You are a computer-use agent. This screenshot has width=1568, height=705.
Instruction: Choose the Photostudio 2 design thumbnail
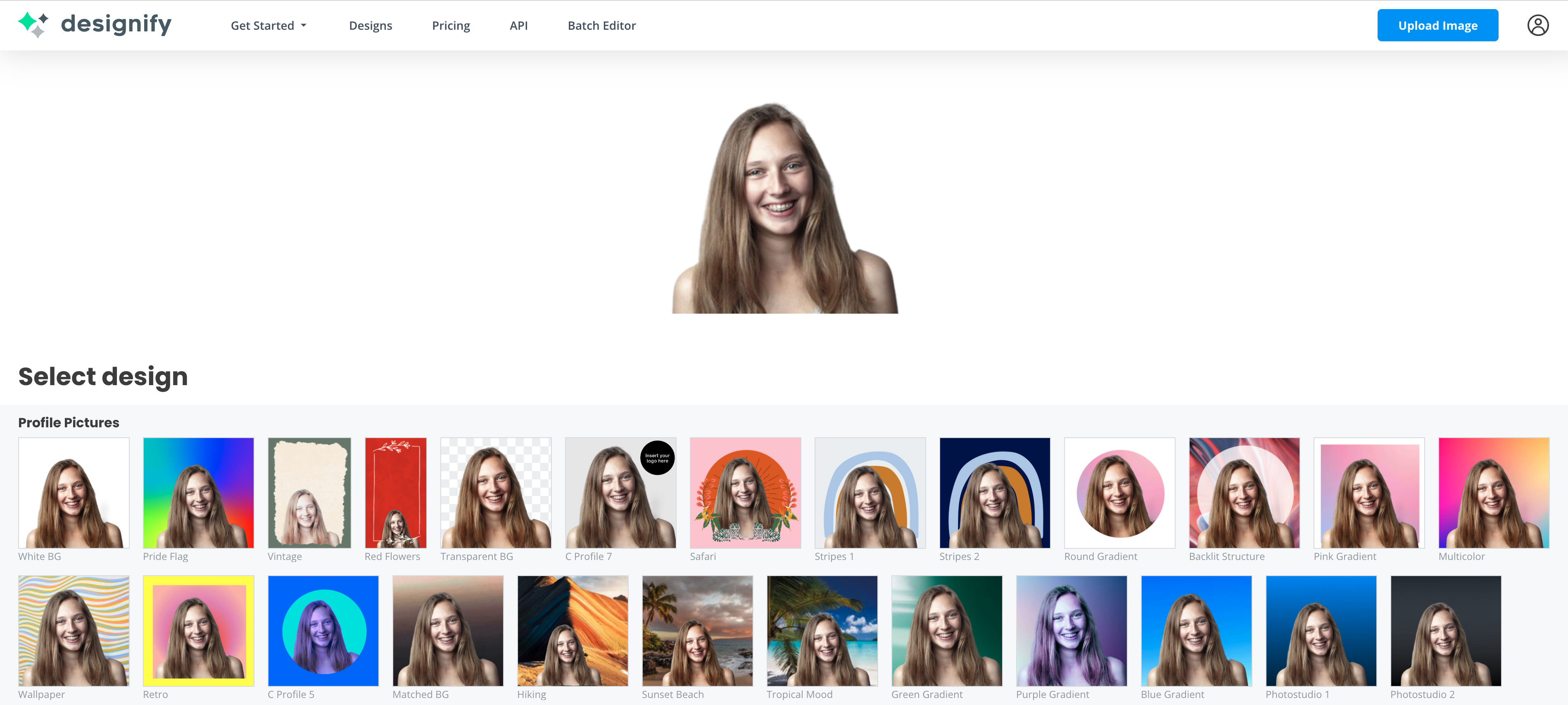pyautogui.click(x=1446, y=631)
